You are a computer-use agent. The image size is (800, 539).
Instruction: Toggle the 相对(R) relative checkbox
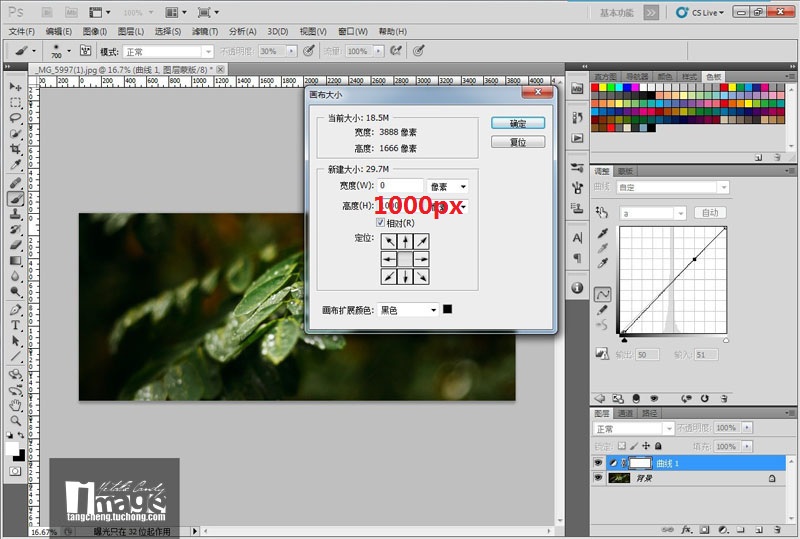(x=380, y=222)
